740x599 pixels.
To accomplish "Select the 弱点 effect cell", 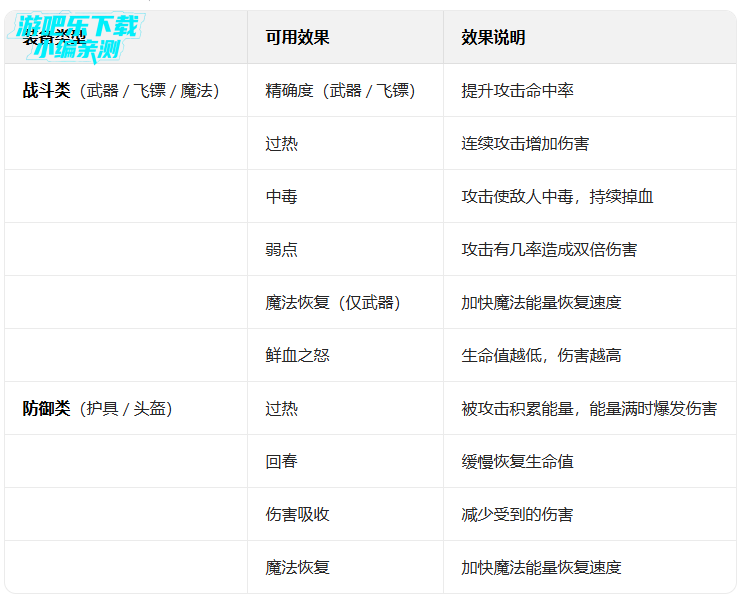I will tap(281, 250).
